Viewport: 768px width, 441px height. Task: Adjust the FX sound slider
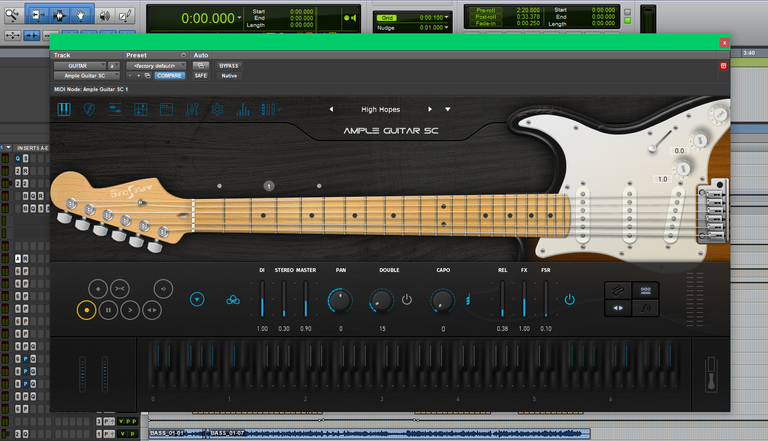point(524,299)
